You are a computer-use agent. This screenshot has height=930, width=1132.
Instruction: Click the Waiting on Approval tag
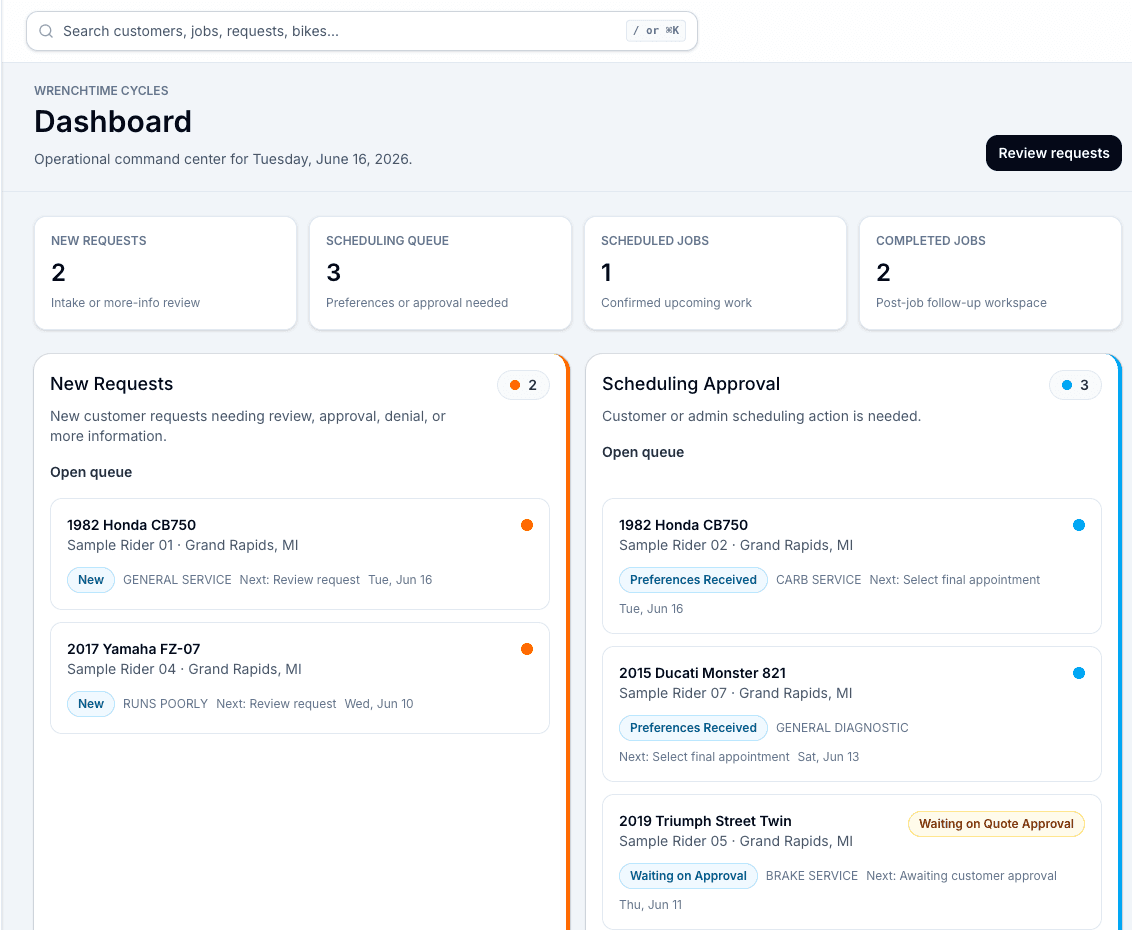tap(688, 876)
